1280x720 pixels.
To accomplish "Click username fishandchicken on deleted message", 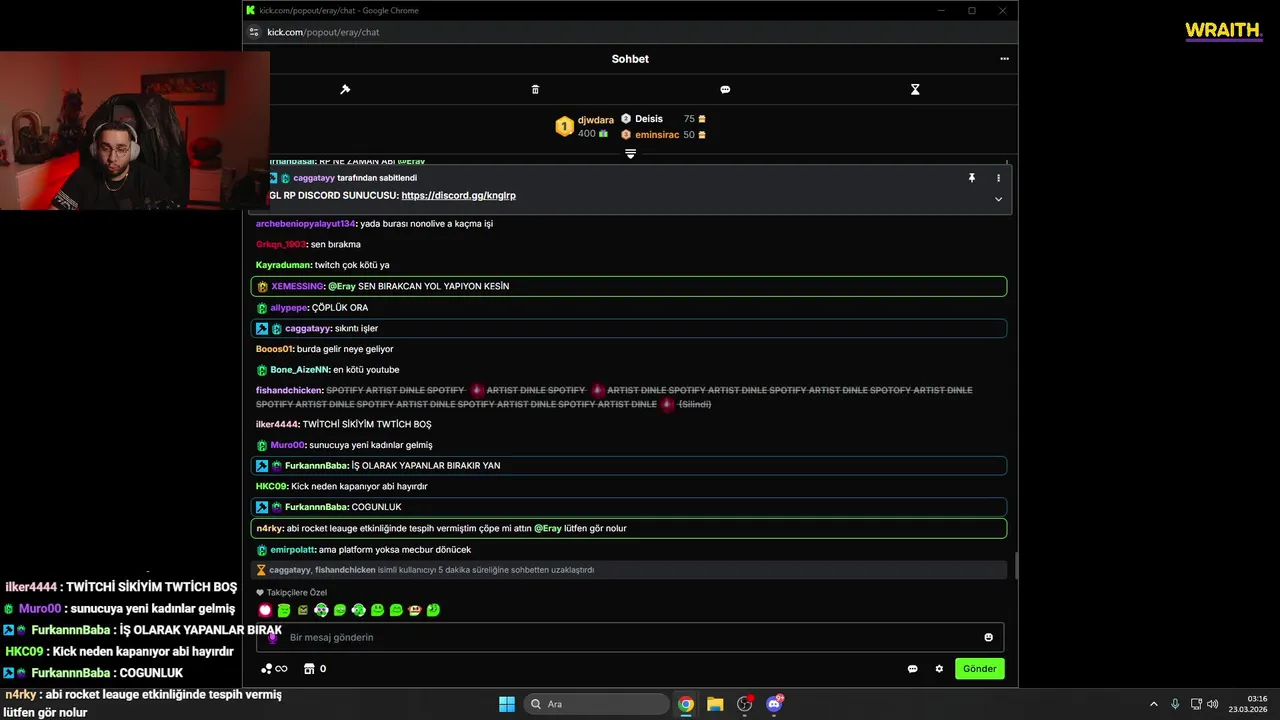I will [289, 390].
